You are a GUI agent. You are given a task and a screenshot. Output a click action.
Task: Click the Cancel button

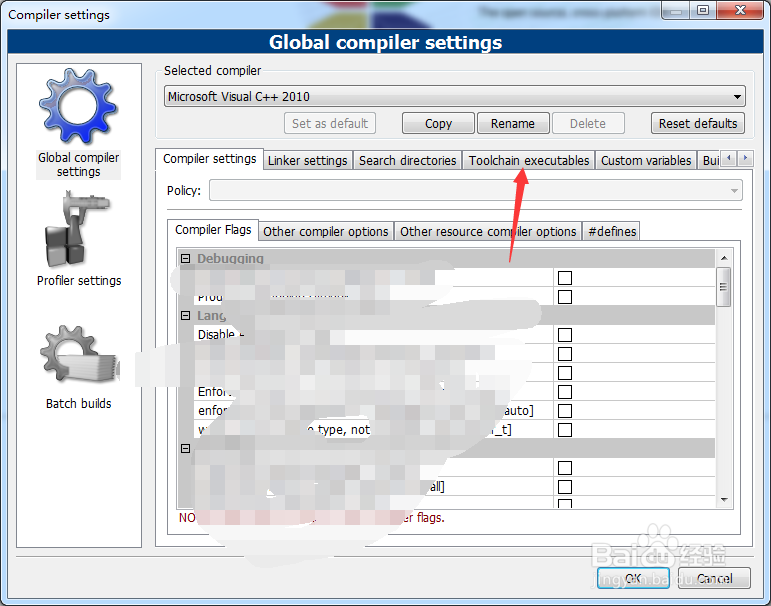point(714,578)
